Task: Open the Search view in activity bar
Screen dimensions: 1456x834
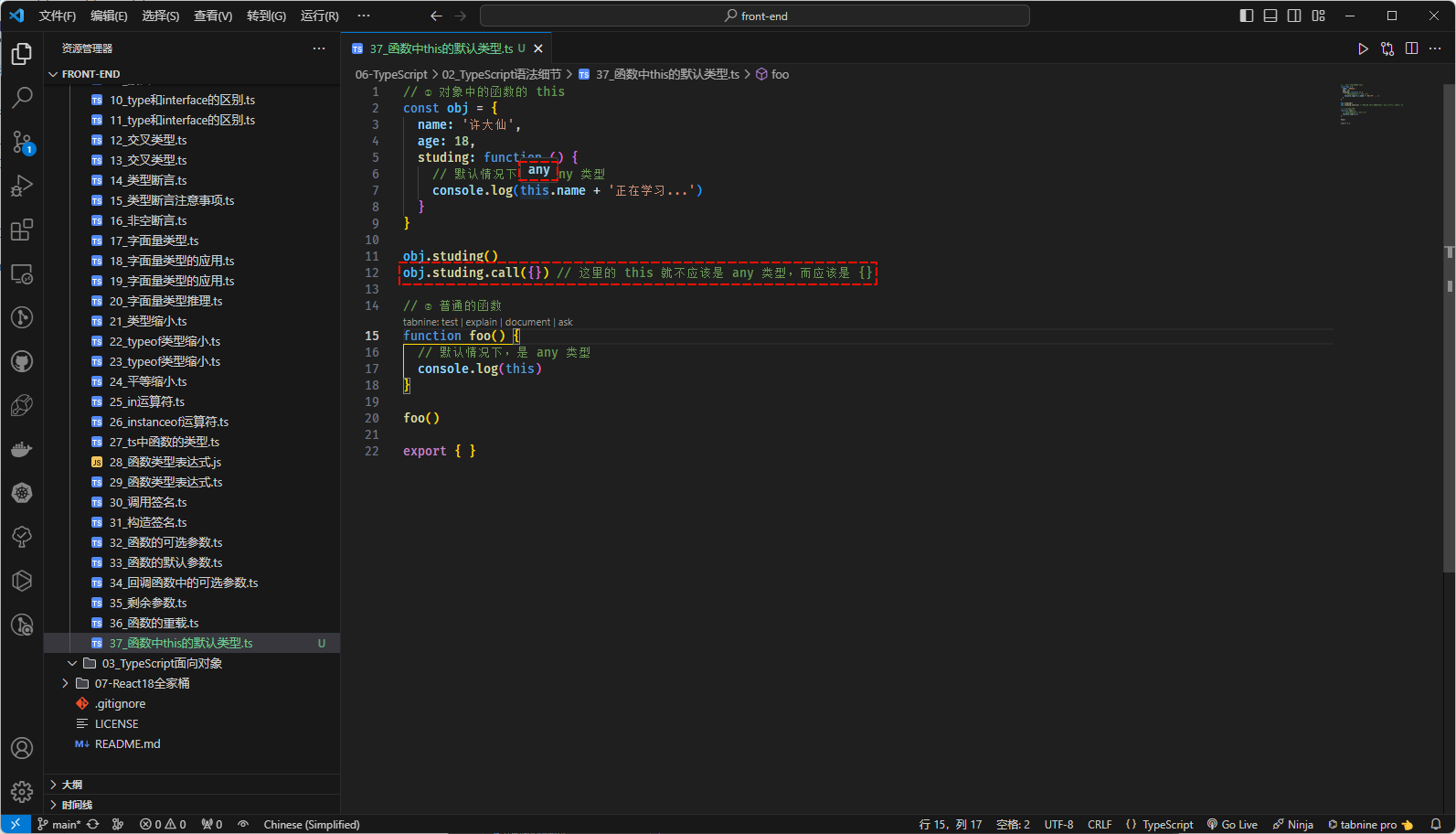Action: (x=22, y=97)
